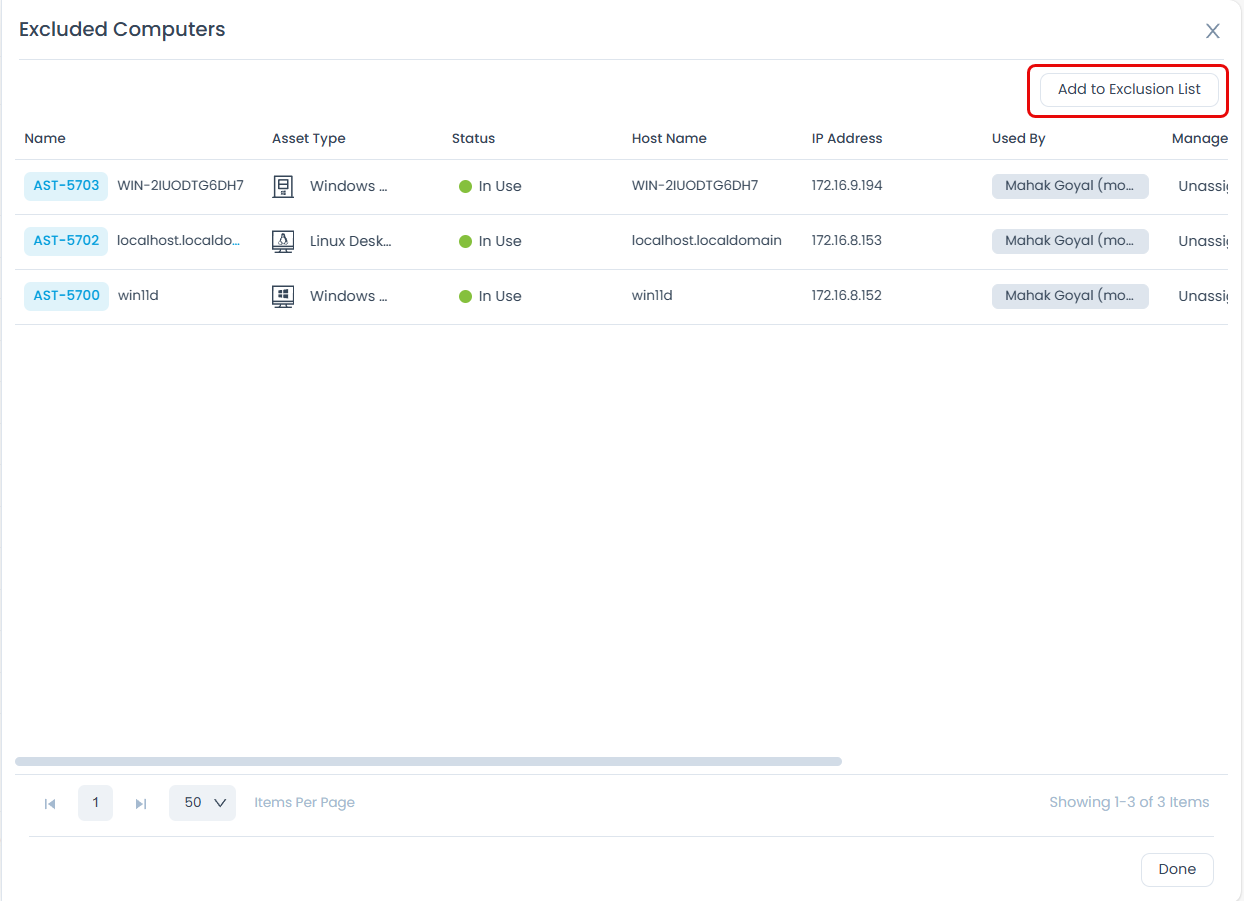Click green In Use status dot for win11d
Image resolution: width=1244 pixels, height=901 pixels.
[465, 296]
